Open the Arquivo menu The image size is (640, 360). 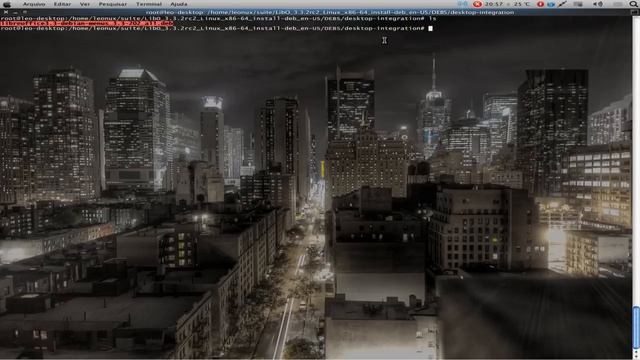[33, 4]
